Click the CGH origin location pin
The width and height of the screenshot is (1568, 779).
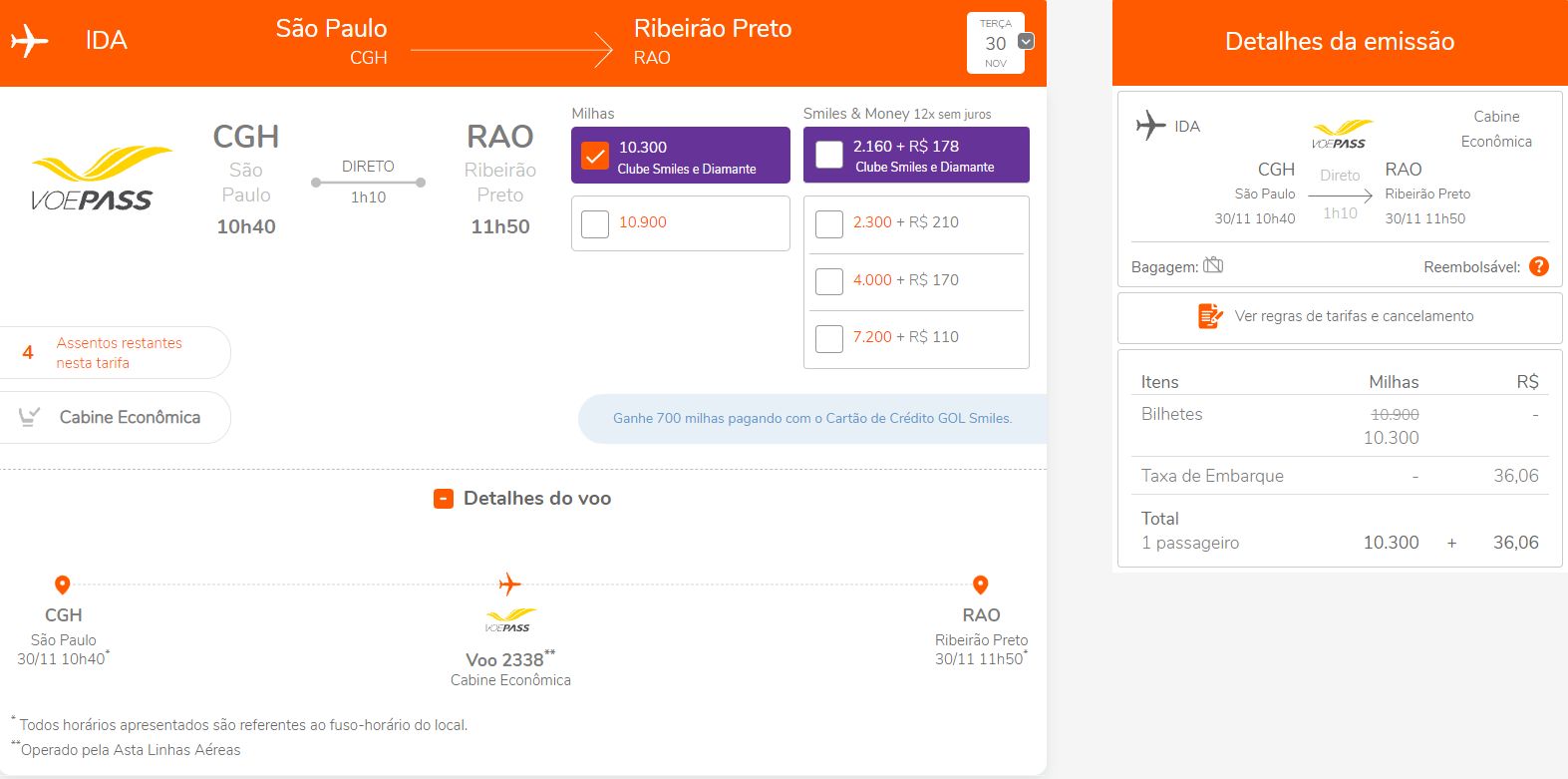pyautogui.click(x=62, y=584)
